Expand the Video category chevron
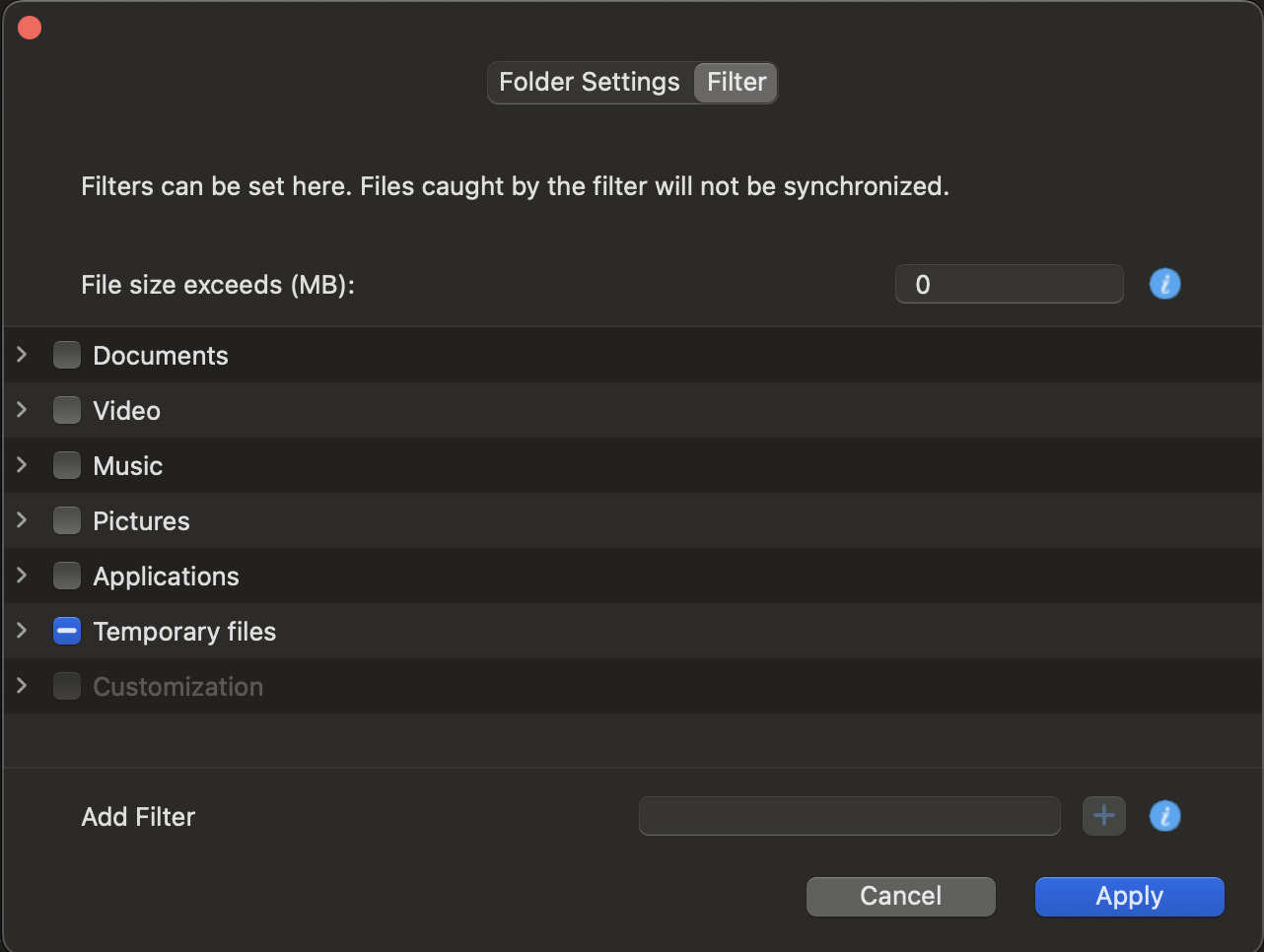This screenshot has width=1264, height=952. click(22, 409)
